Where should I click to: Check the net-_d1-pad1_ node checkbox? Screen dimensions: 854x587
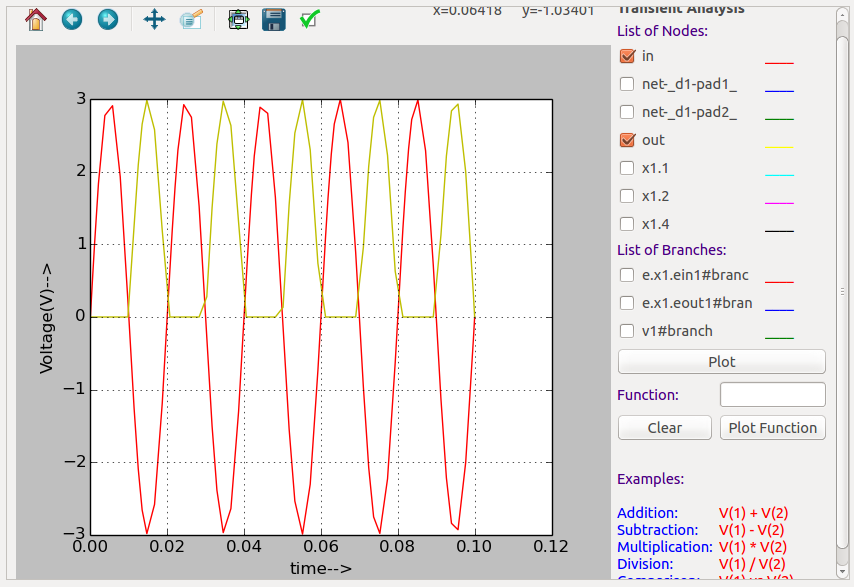click(x=627, y=84)
